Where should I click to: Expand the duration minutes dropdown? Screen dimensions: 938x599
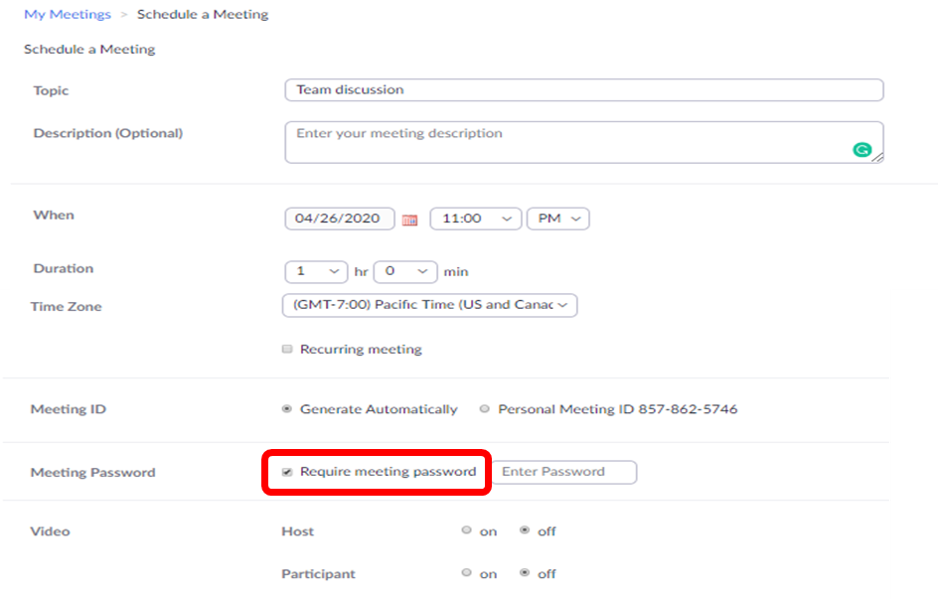coord(406,272)
